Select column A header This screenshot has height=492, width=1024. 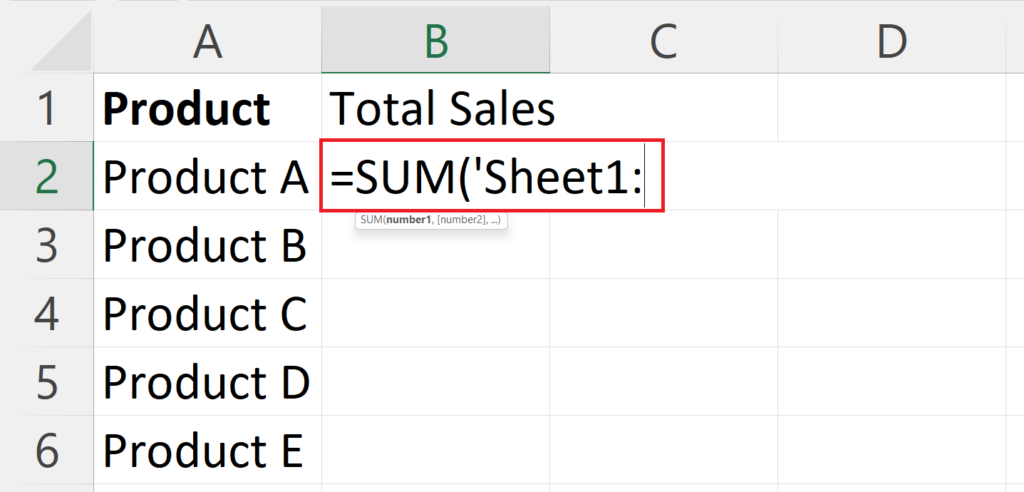coord(207,41)
